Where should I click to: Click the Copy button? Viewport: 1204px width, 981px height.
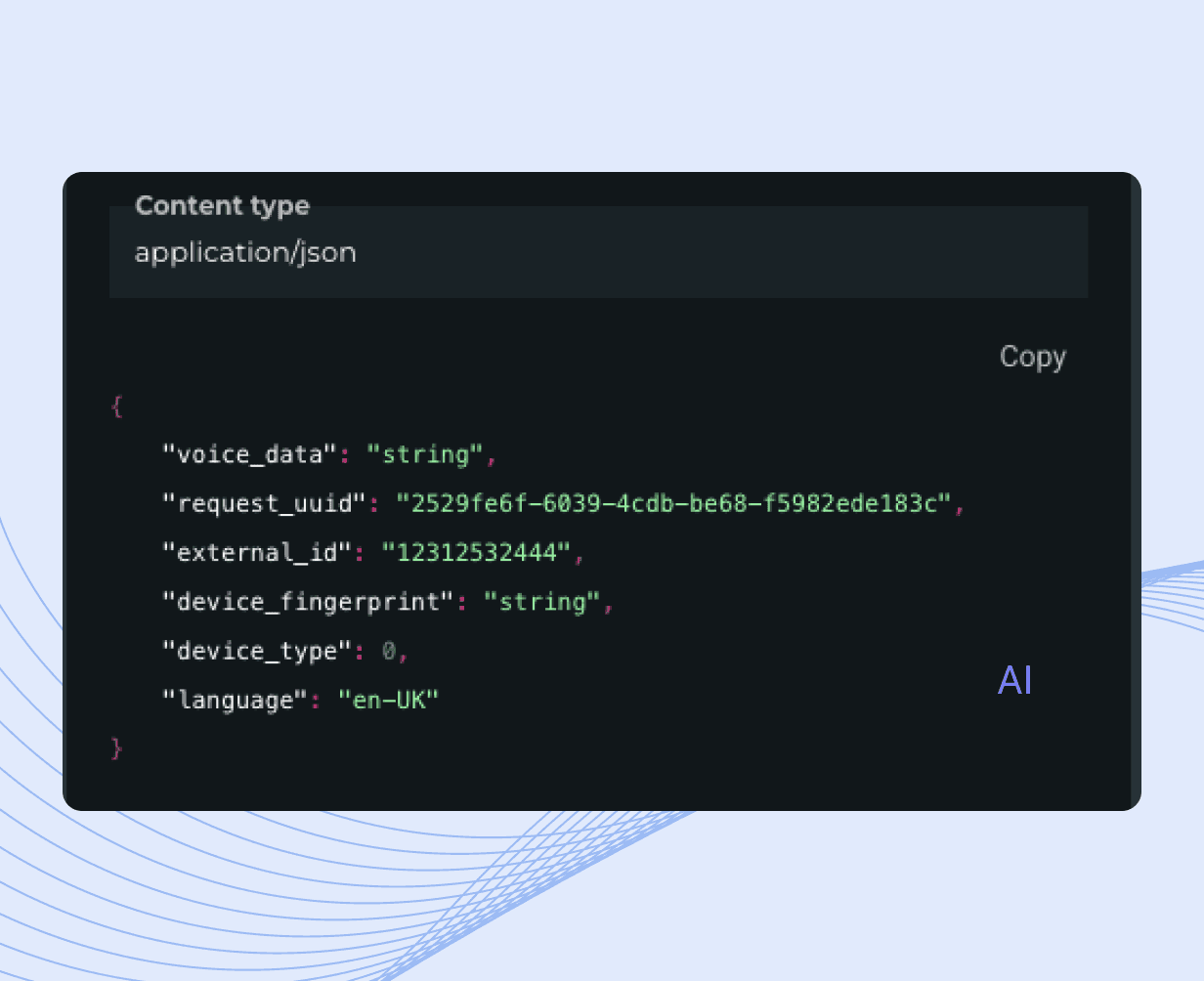coord(1033,357)
